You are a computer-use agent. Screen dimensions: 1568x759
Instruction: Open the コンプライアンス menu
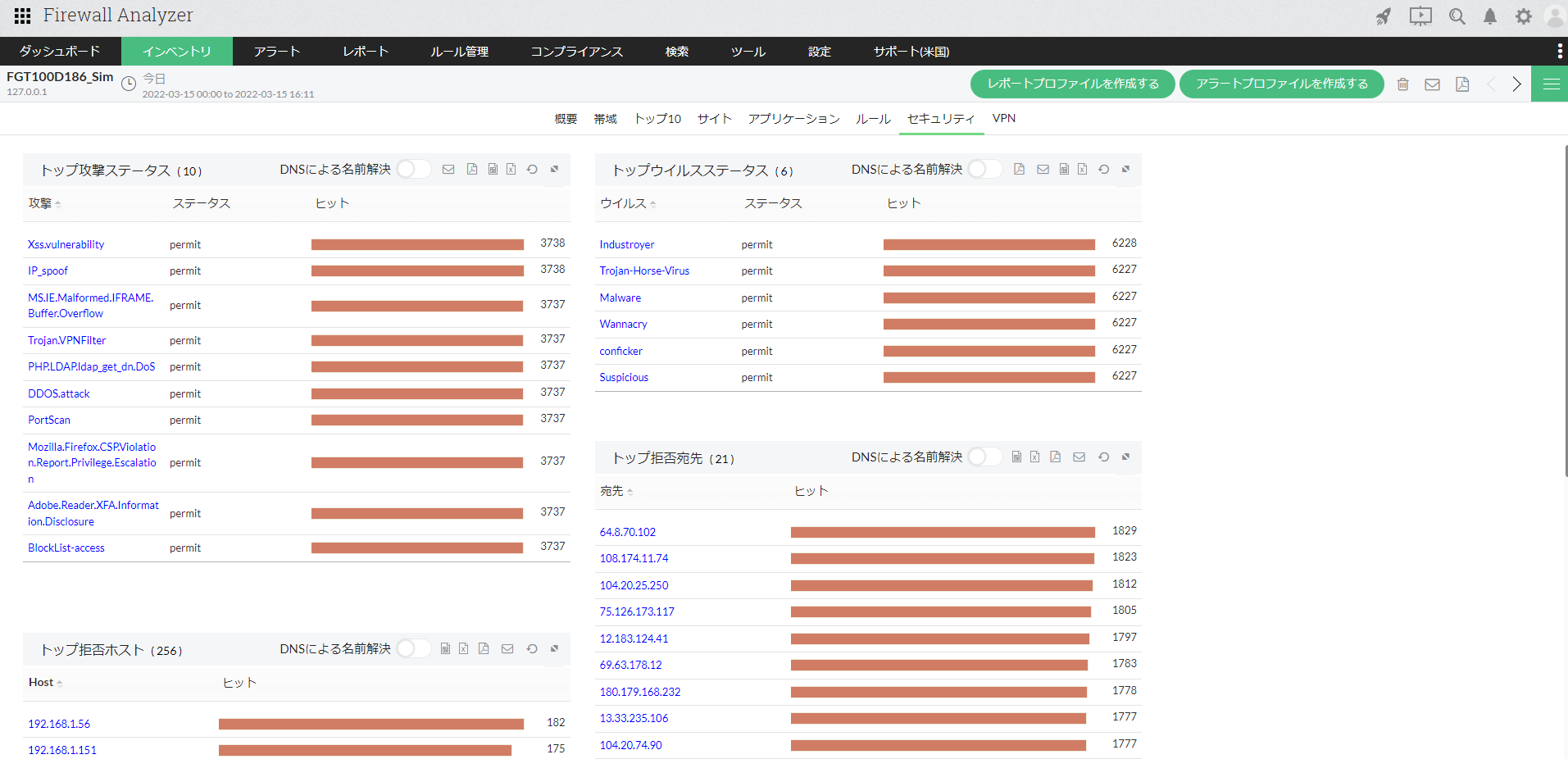click(576, 51)
